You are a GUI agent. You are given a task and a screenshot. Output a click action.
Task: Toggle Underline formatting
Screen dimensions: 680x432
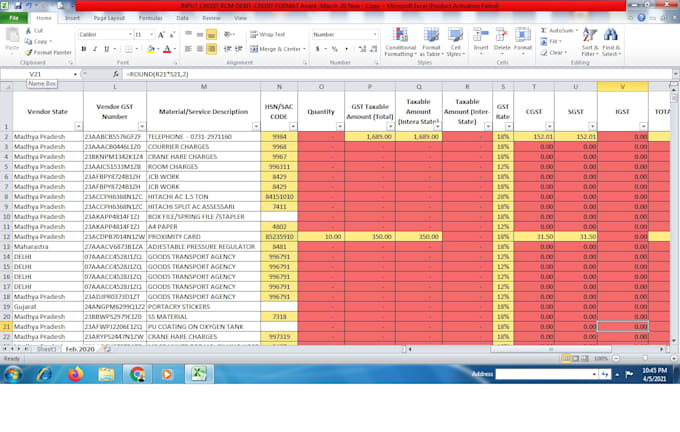click(106, 49)
